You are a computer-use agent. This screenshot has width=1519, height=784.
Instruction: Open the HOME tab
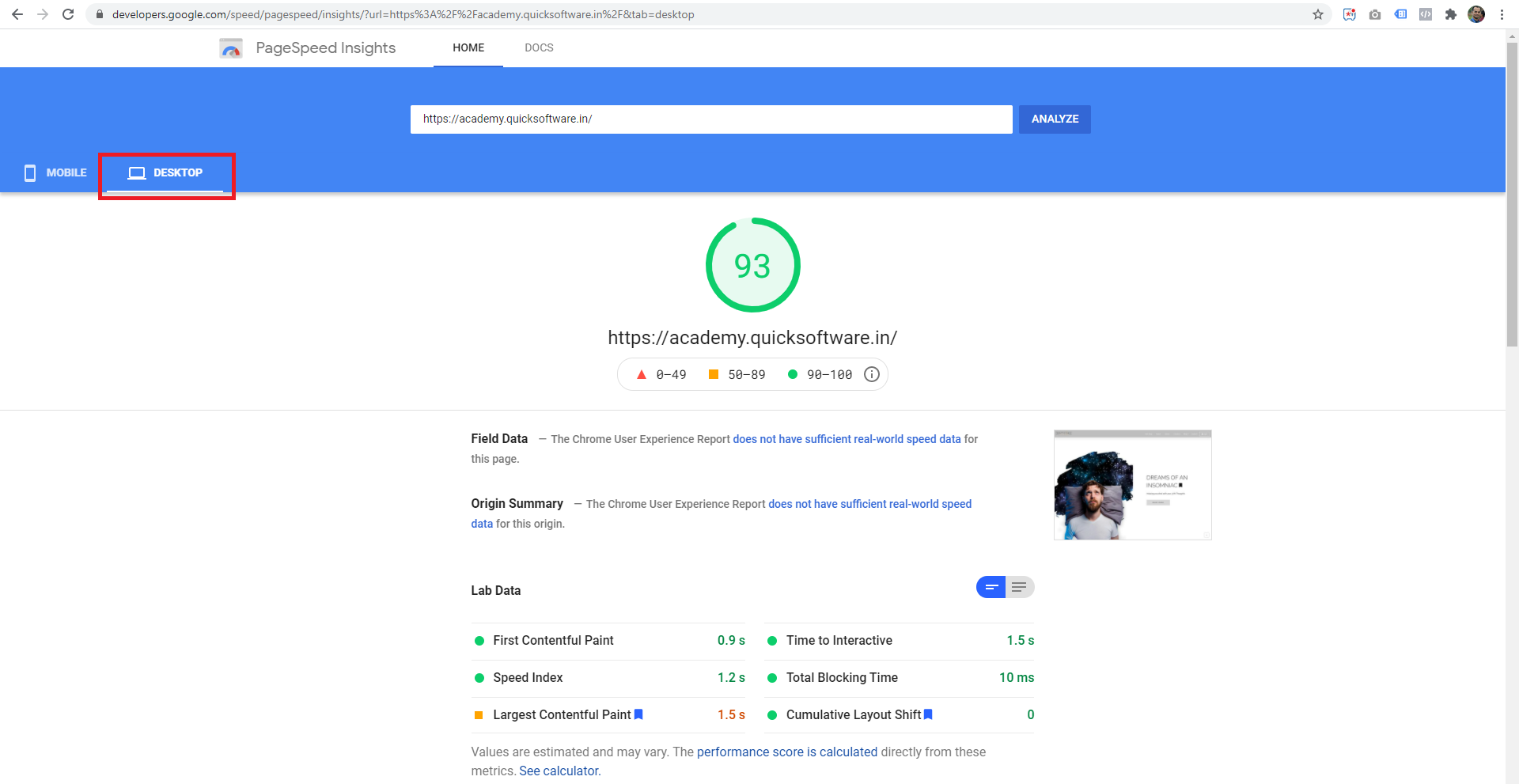coord(468,48)
